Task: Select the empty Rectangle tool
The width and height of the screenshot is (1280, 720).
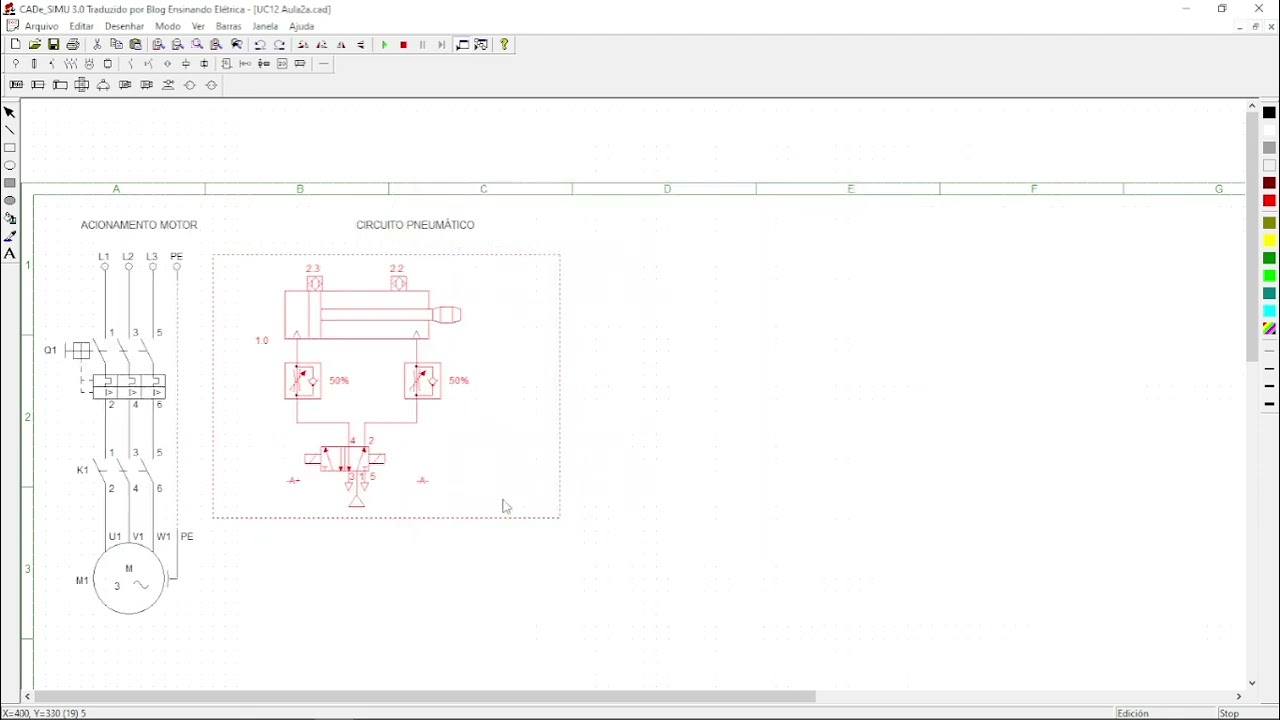Action: [10, 148]
